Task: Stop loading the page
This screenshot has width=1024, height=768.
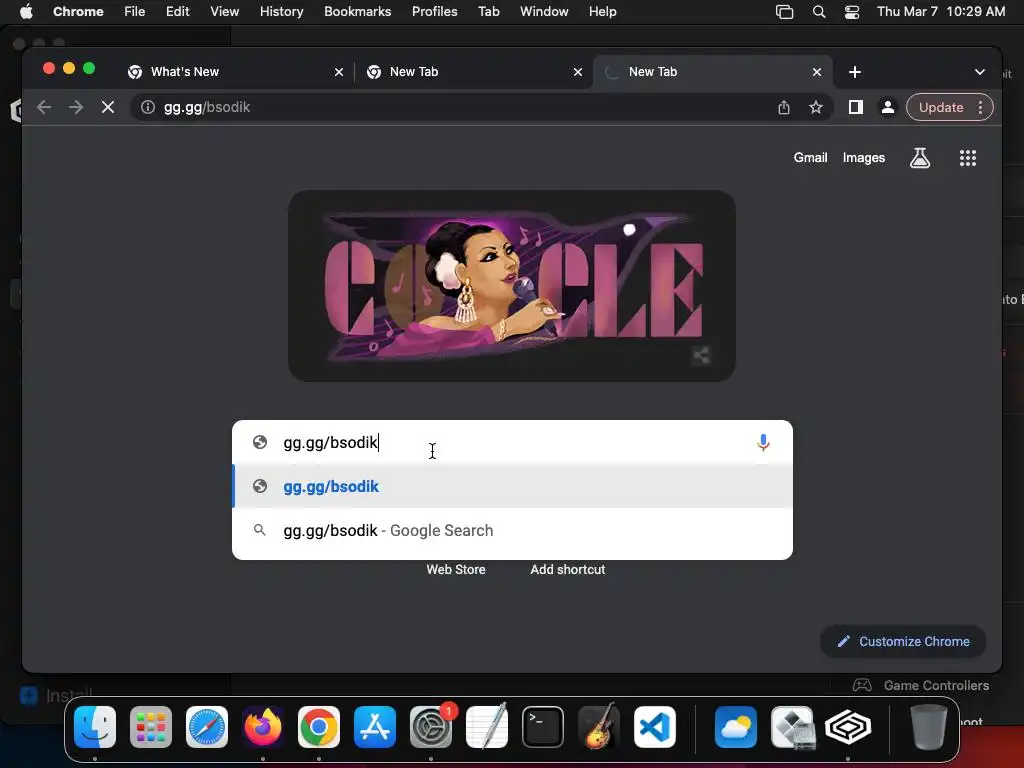Action: click(x=108, y=107)
